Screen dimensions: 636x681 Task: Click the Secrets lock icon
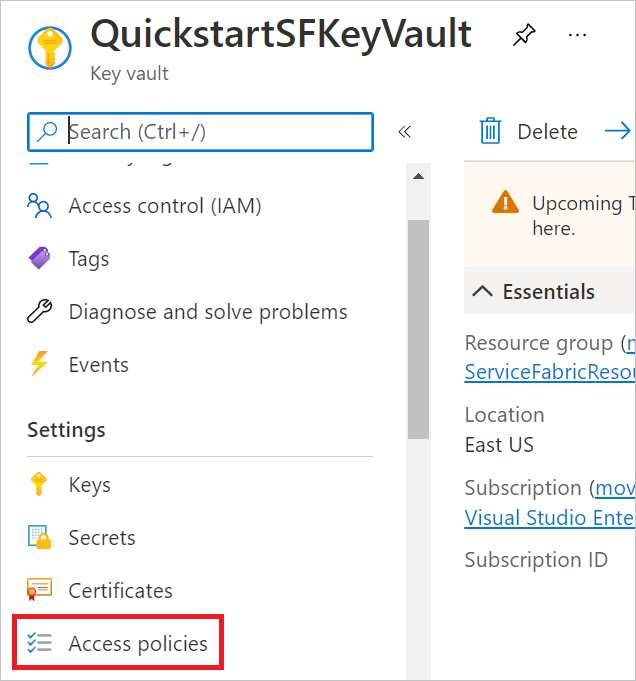point(39,538)
